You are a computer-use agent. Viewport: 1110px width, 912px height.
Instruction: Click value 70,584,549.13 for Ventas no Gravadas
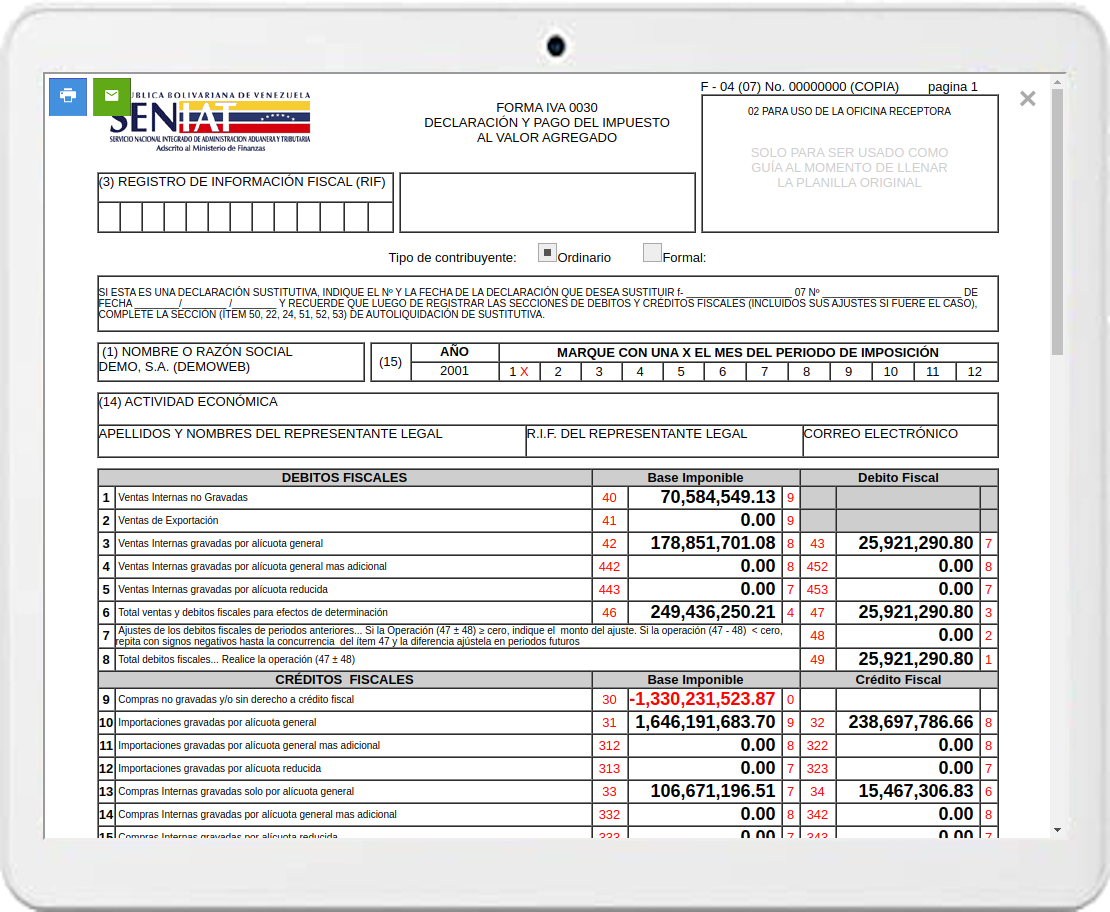(x=718, y=497)
